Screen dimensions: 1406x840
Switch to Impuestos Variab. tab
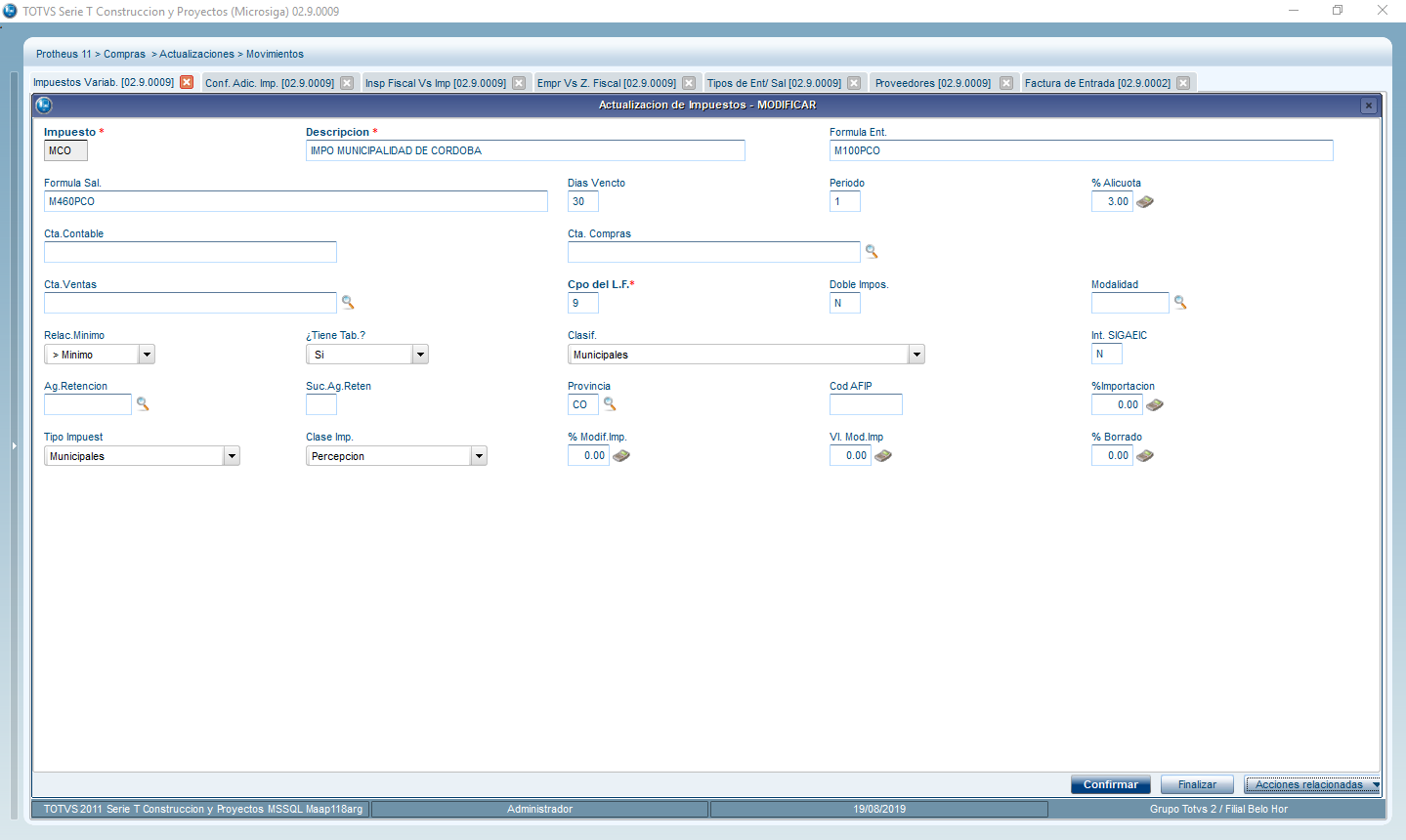point(104,82)
